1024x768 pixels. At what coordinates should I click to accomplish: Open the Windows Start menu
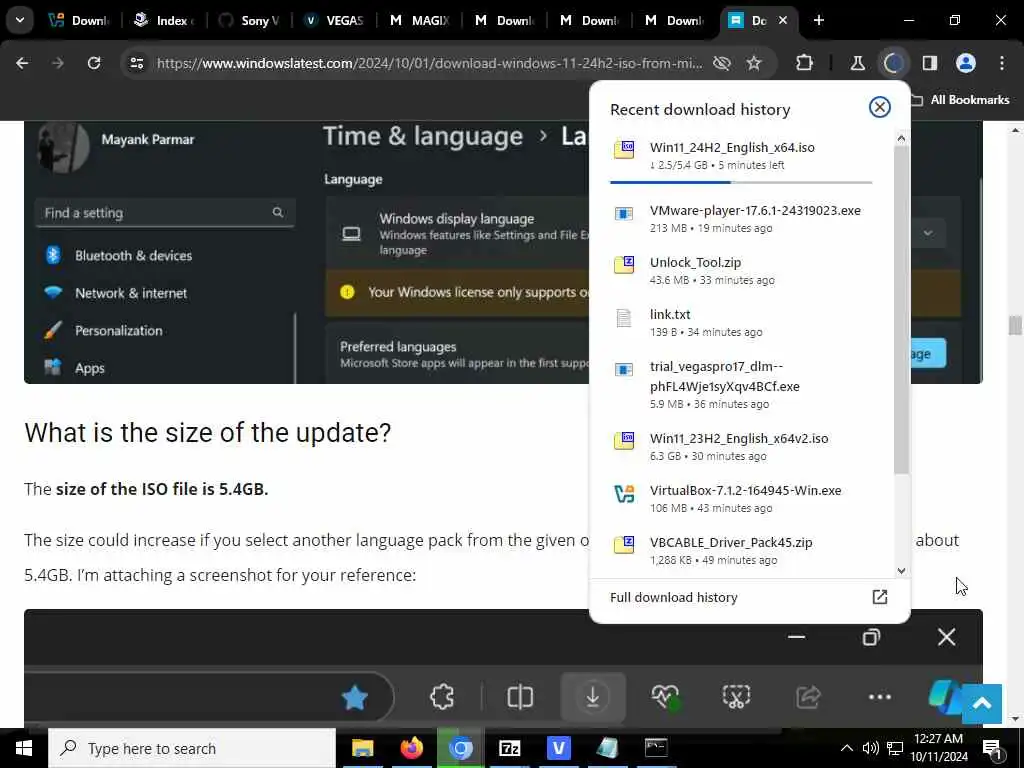tap(24, 748)
